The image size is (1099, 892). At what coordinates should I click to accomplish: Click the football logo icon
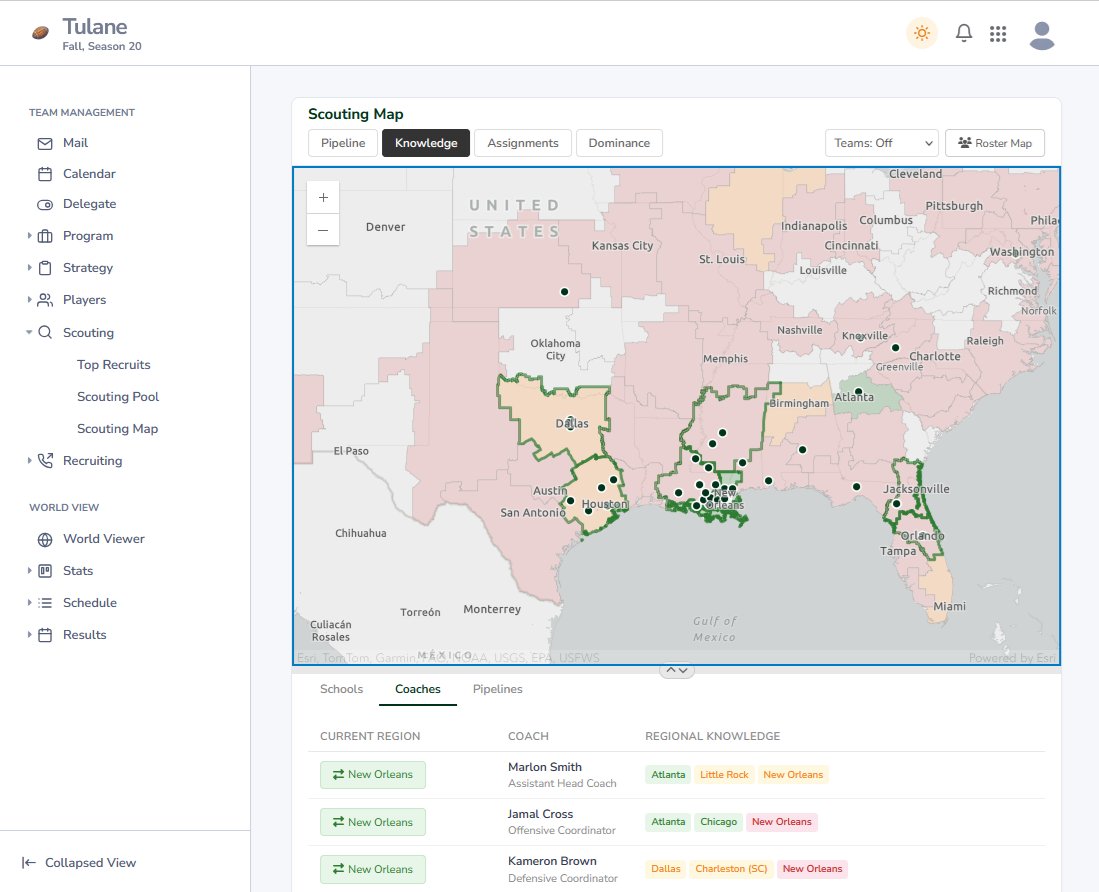click(41, 32)
